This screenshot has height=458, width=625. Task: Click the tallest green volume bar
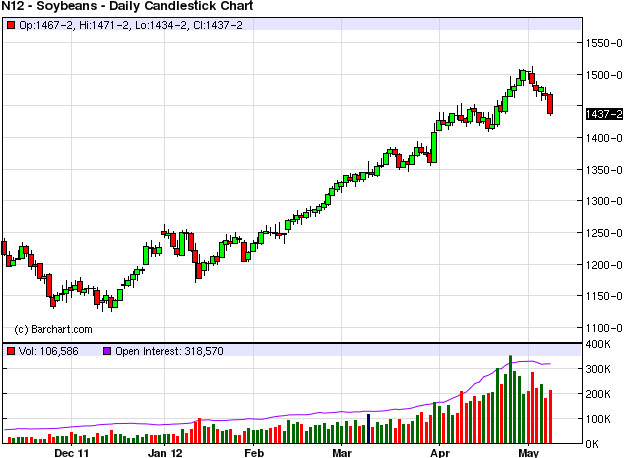(510, 399)
